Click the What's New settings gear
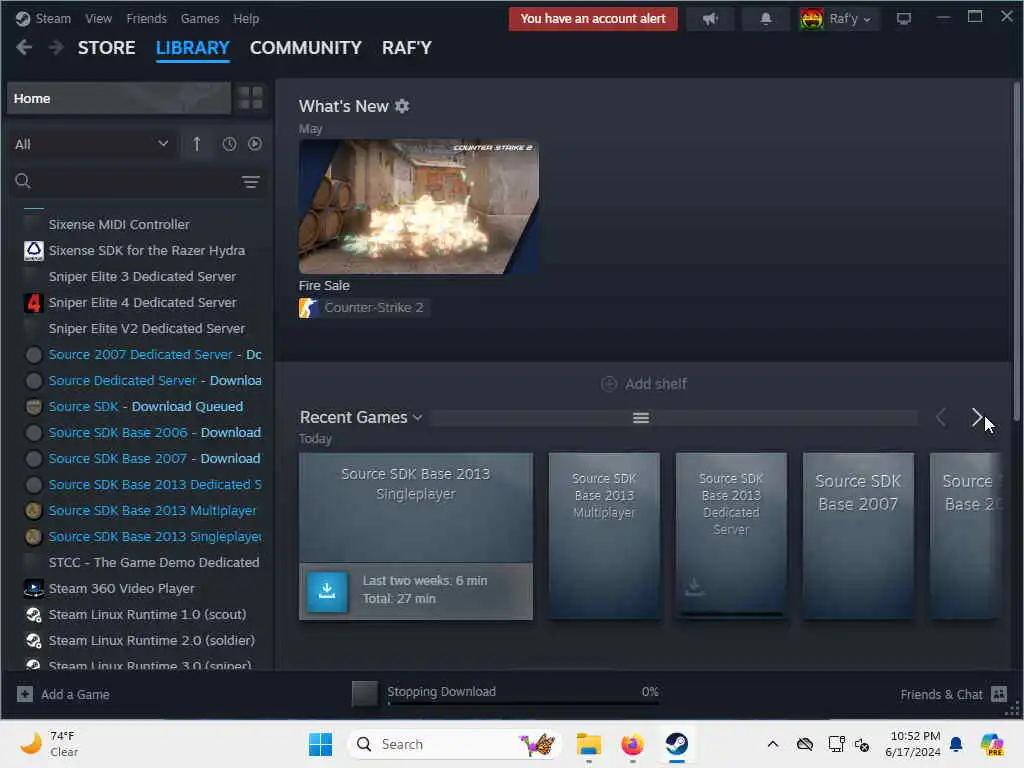This screenshot has height=768, width=1024. pyautogui.click(x=402, y=106)
